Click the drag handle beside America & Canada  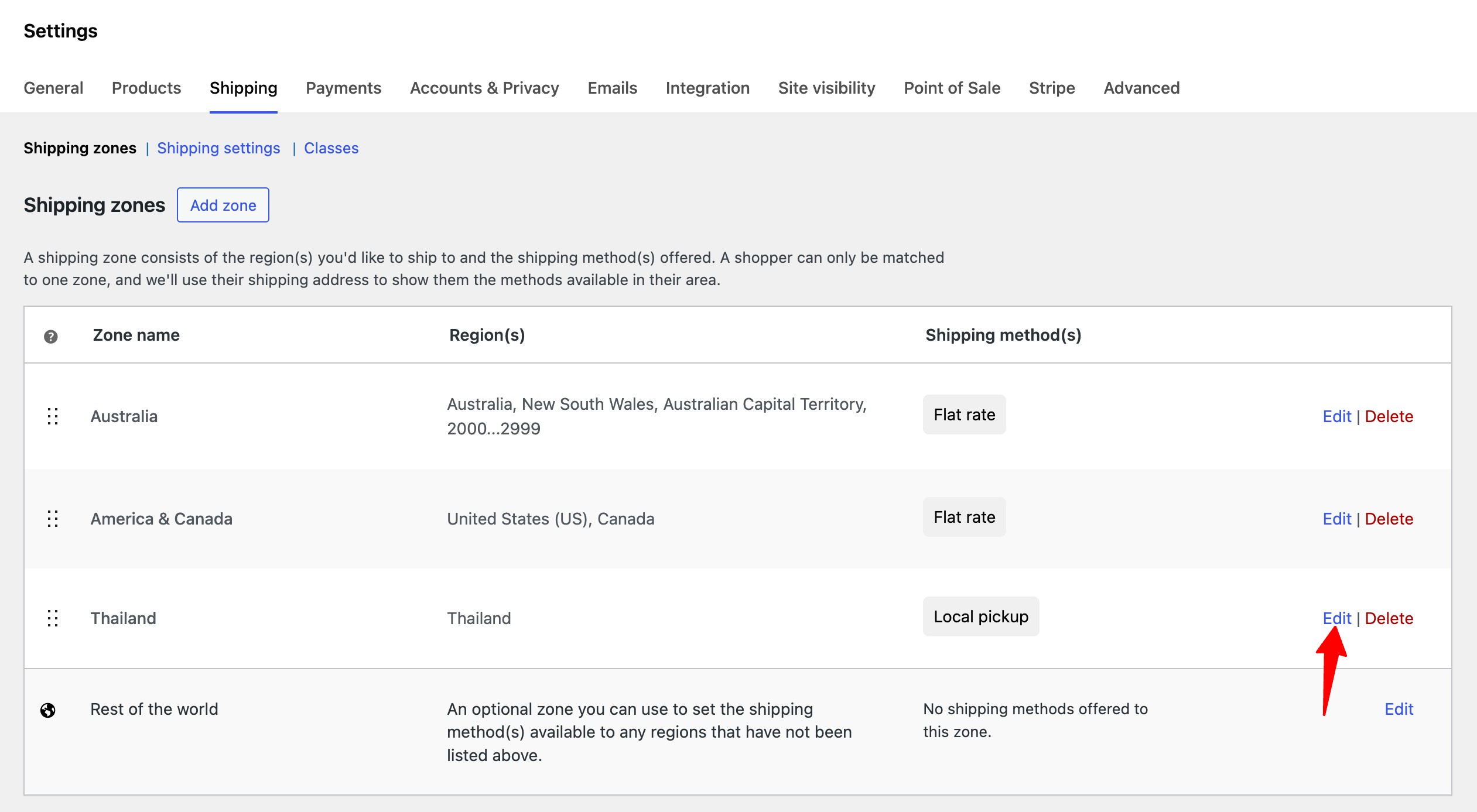[x=52, y=519]
